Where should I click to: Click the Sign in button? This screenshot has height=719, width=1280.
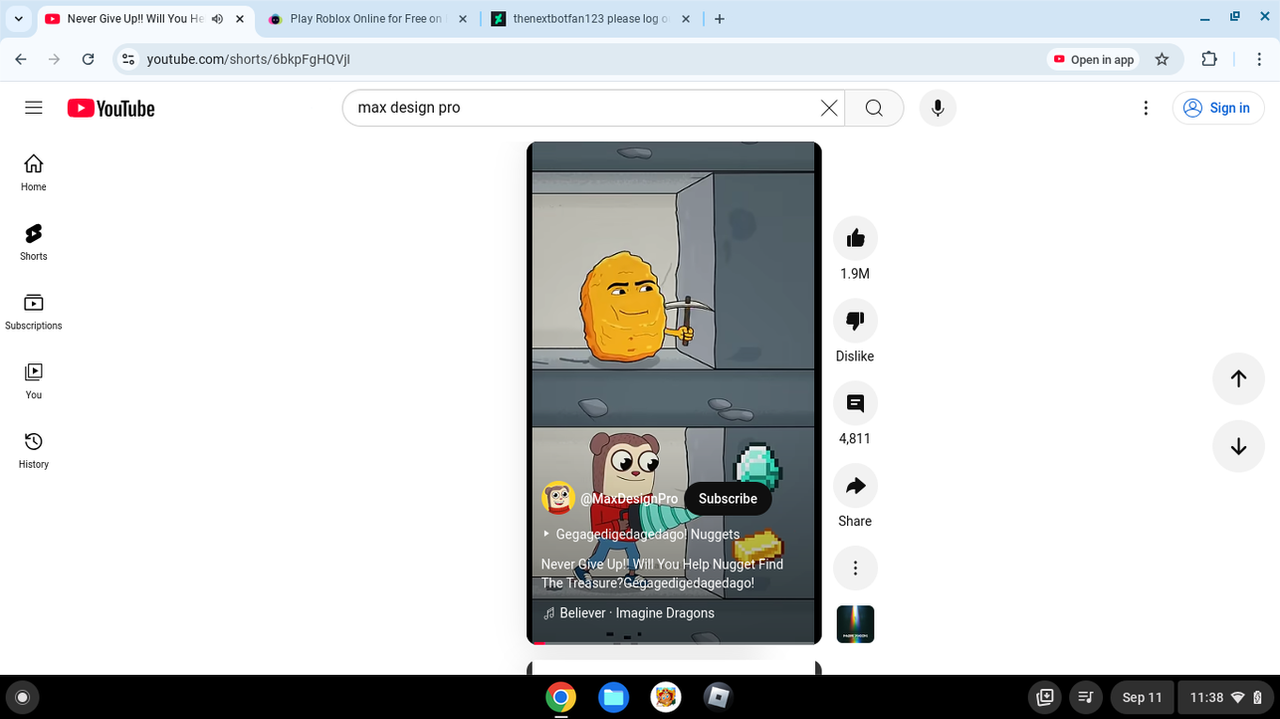pyautogui.click(x=1218, y=108)
